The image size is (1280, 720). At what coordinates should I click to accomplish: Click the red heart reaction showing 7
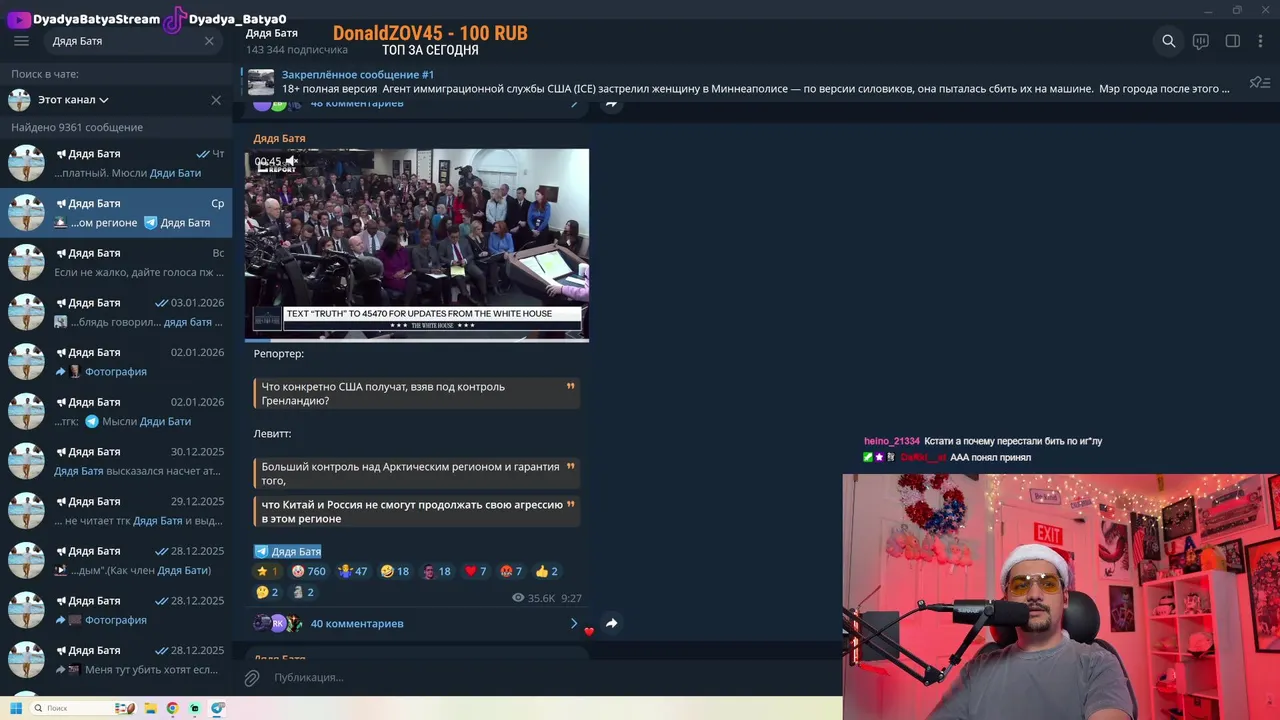click(476, 571)
